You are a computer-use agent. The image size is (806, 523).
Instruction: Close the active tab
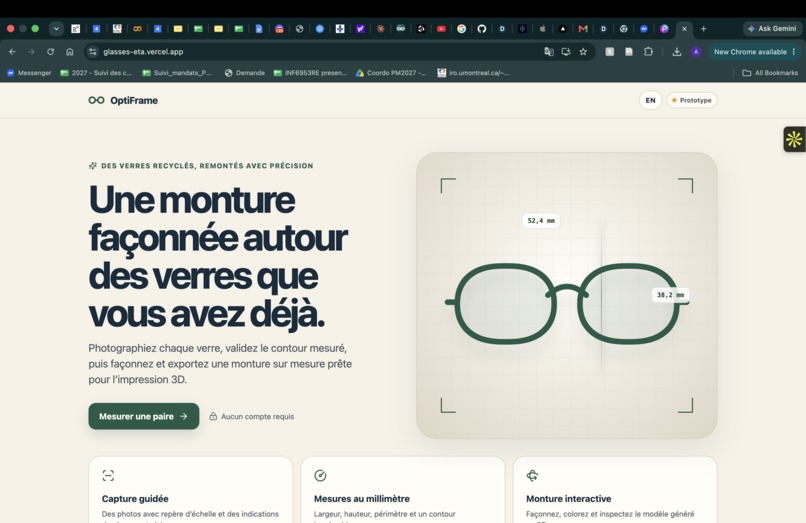pyautogui.click(x=684, y=29)
